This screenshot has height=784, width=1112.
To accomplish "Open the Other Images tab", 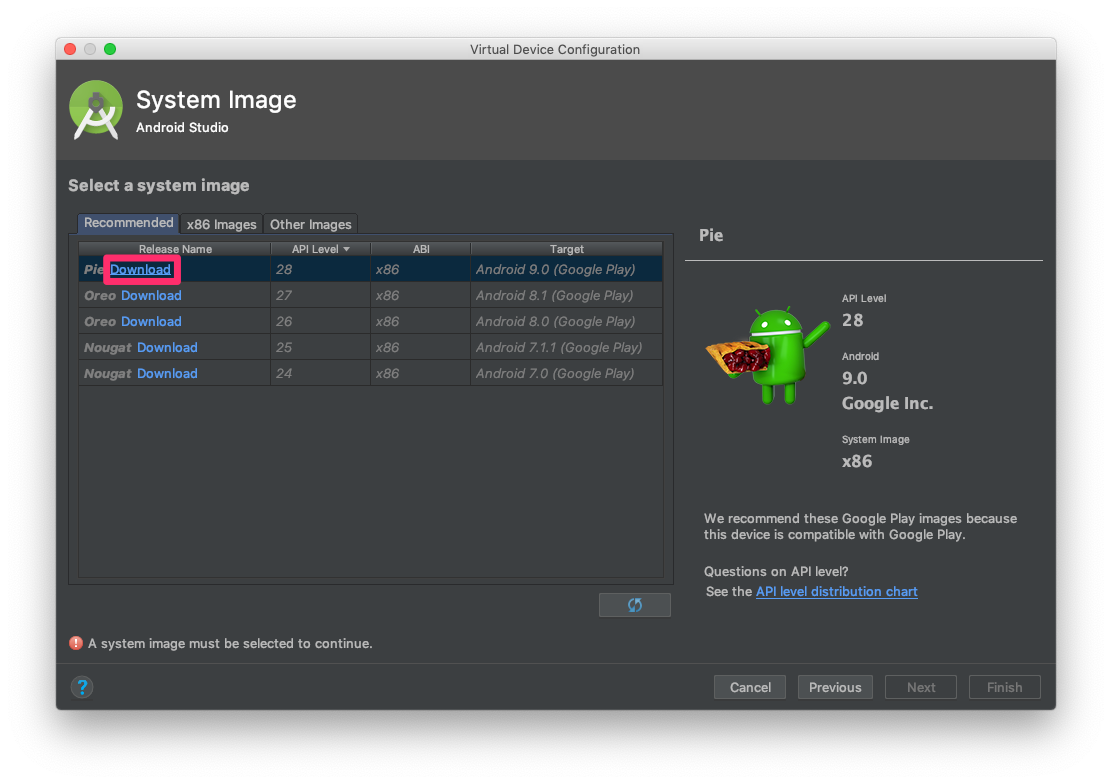I will [311, 224].
